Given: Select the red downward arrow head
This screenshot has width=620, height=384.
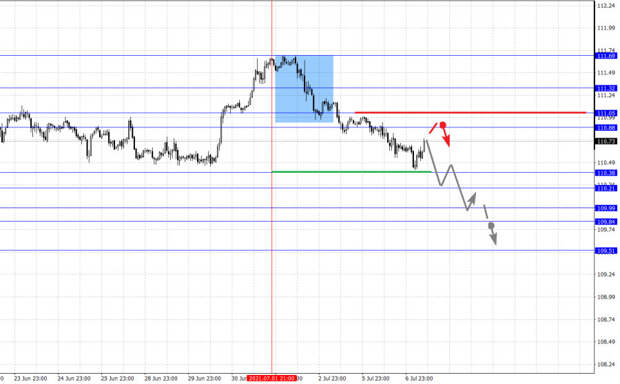Looking at the screenshot, I should tap(447, 141).
